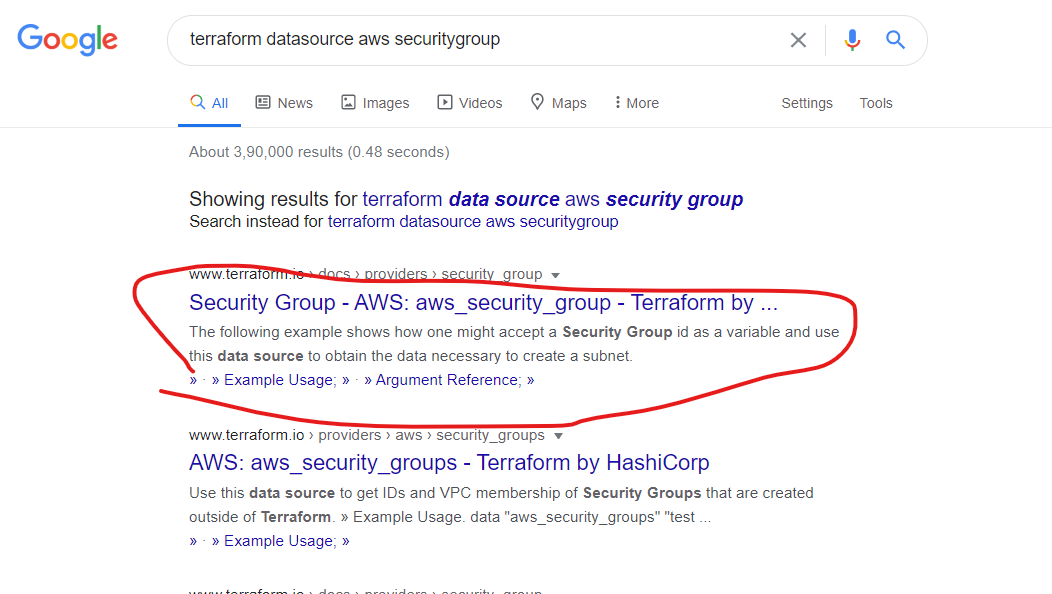The width and height of the screenshot is (1052, 594).
Task: Open the aws_security_group Terraform result
Action: point(483,303)
